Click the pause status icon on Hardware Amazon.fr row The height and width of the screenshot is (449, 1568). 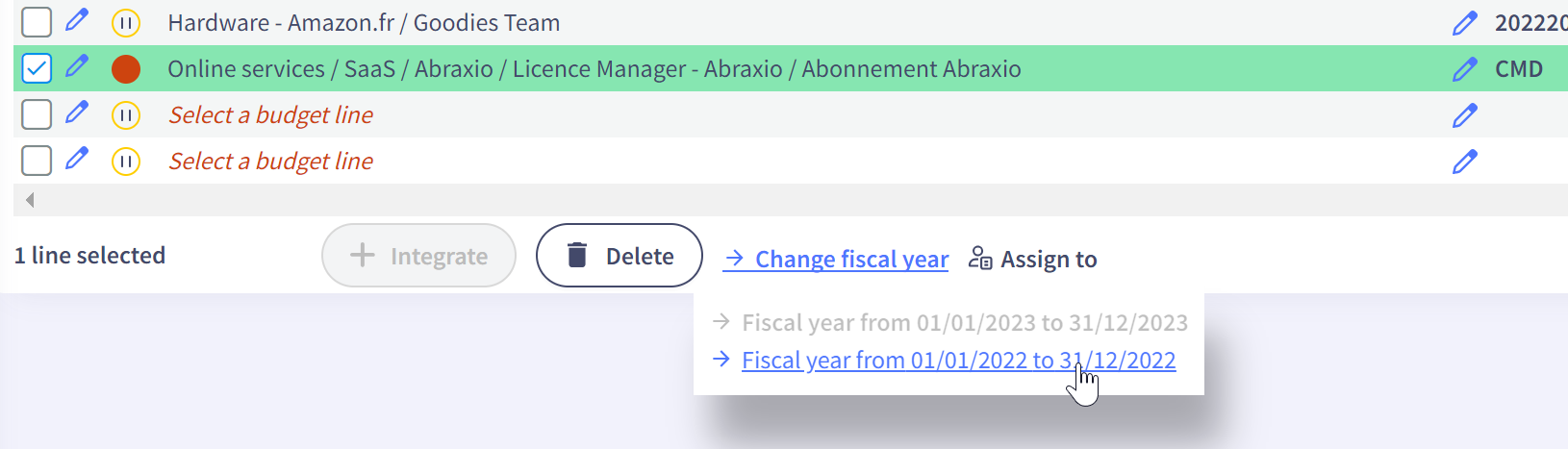[126, 22]
